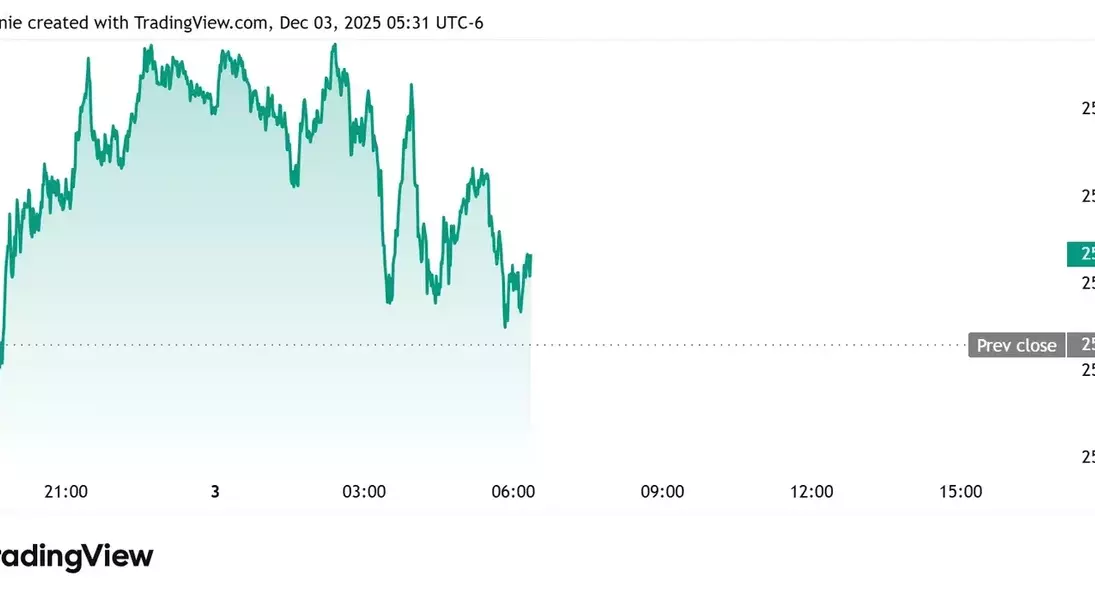
Task: Click the price axis label below Prev close tag
Action: (1087, 369)
